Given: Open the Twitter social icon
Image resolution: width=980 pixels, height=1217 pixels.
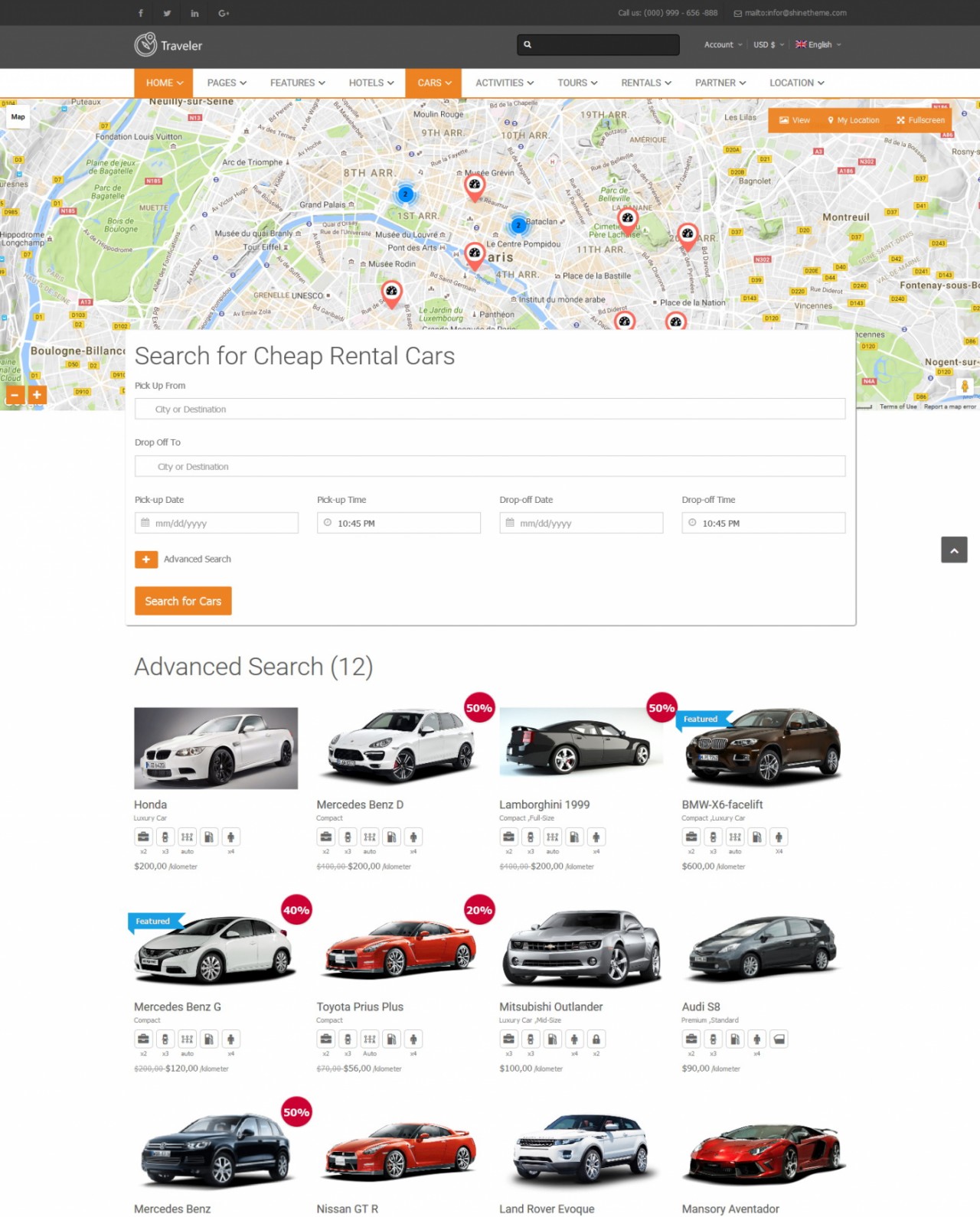Looking at the screenshot, I should tap(167, 13).
